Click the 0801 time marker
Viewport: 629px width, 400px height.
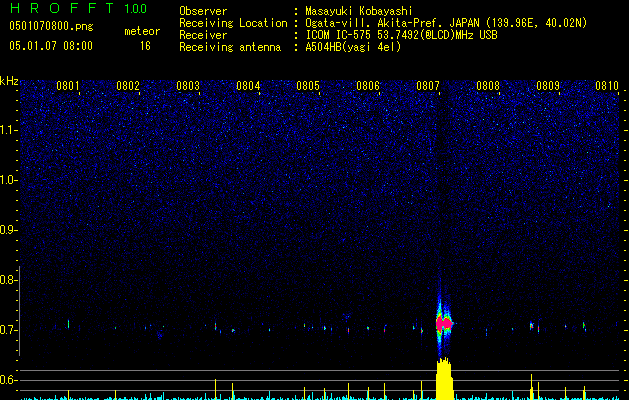click(x=67, y=86)
